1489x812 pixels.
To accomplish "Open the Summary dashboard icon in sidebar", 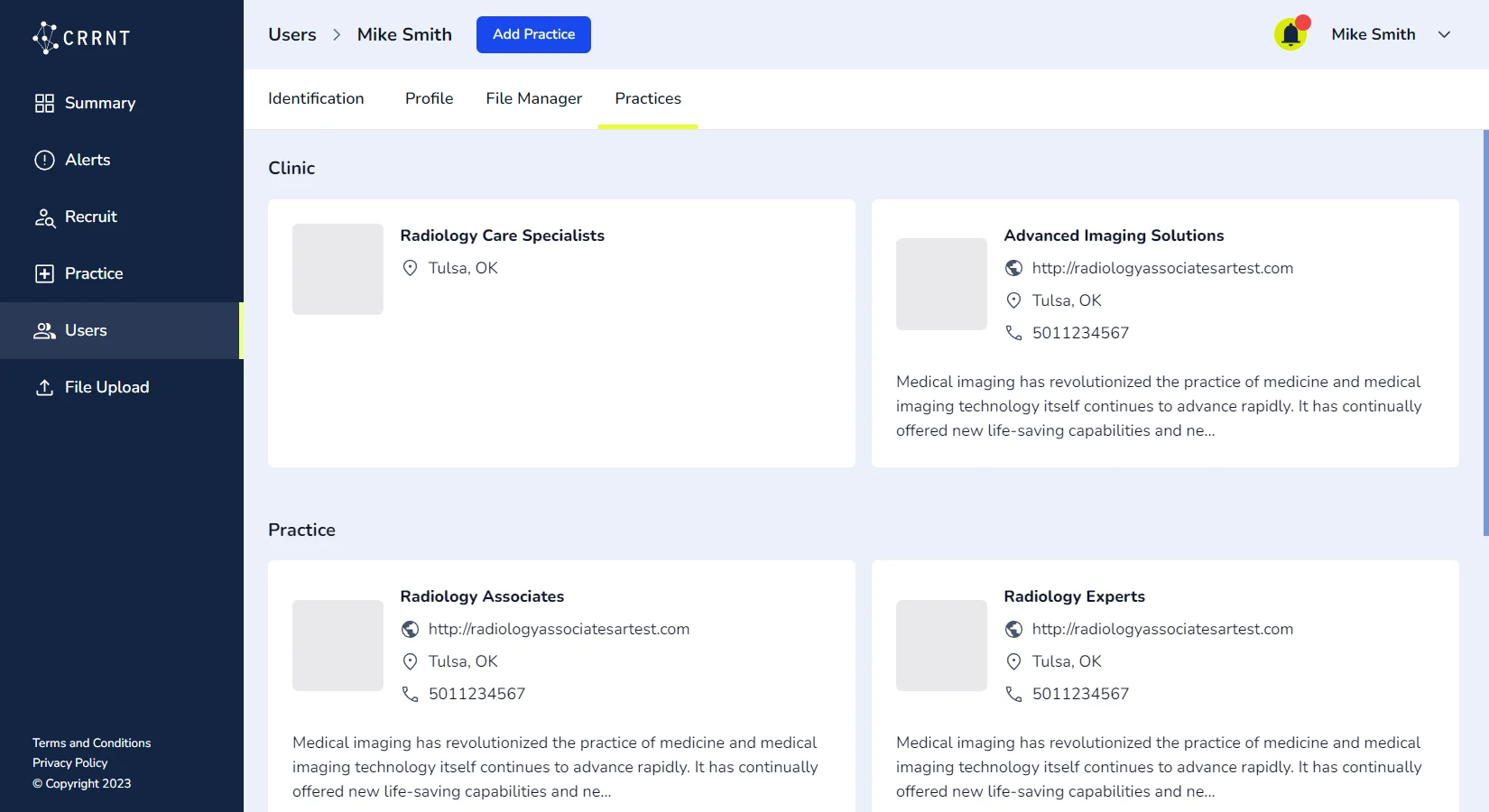I will [x=44, y=104].
